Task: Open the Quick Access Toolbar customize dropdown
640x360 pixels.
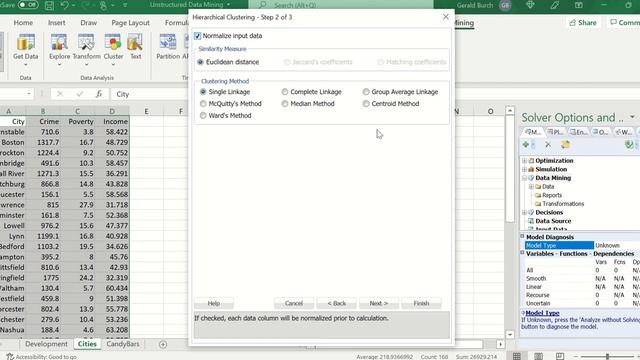Action: point(125,5)
